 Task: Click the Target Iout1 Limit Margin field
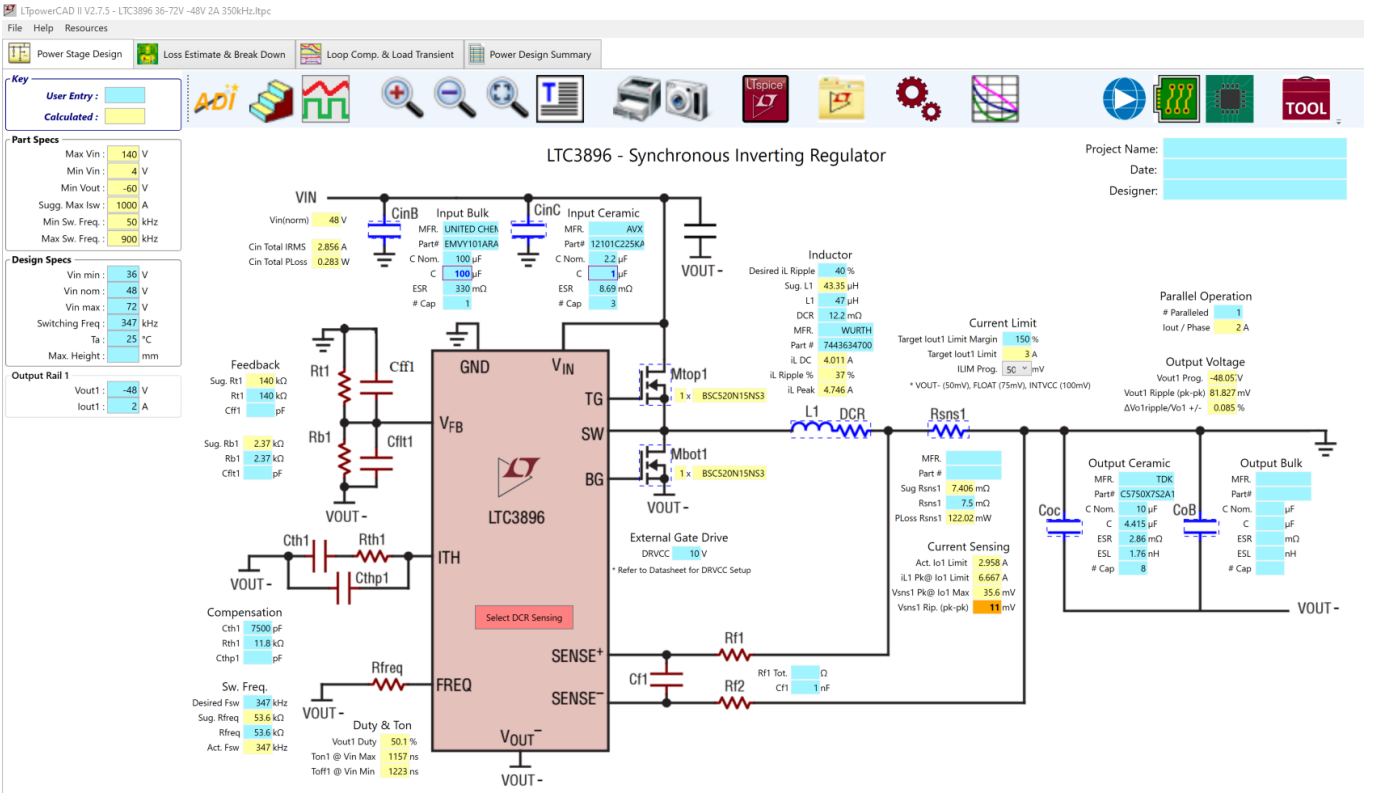[1016, 339]
